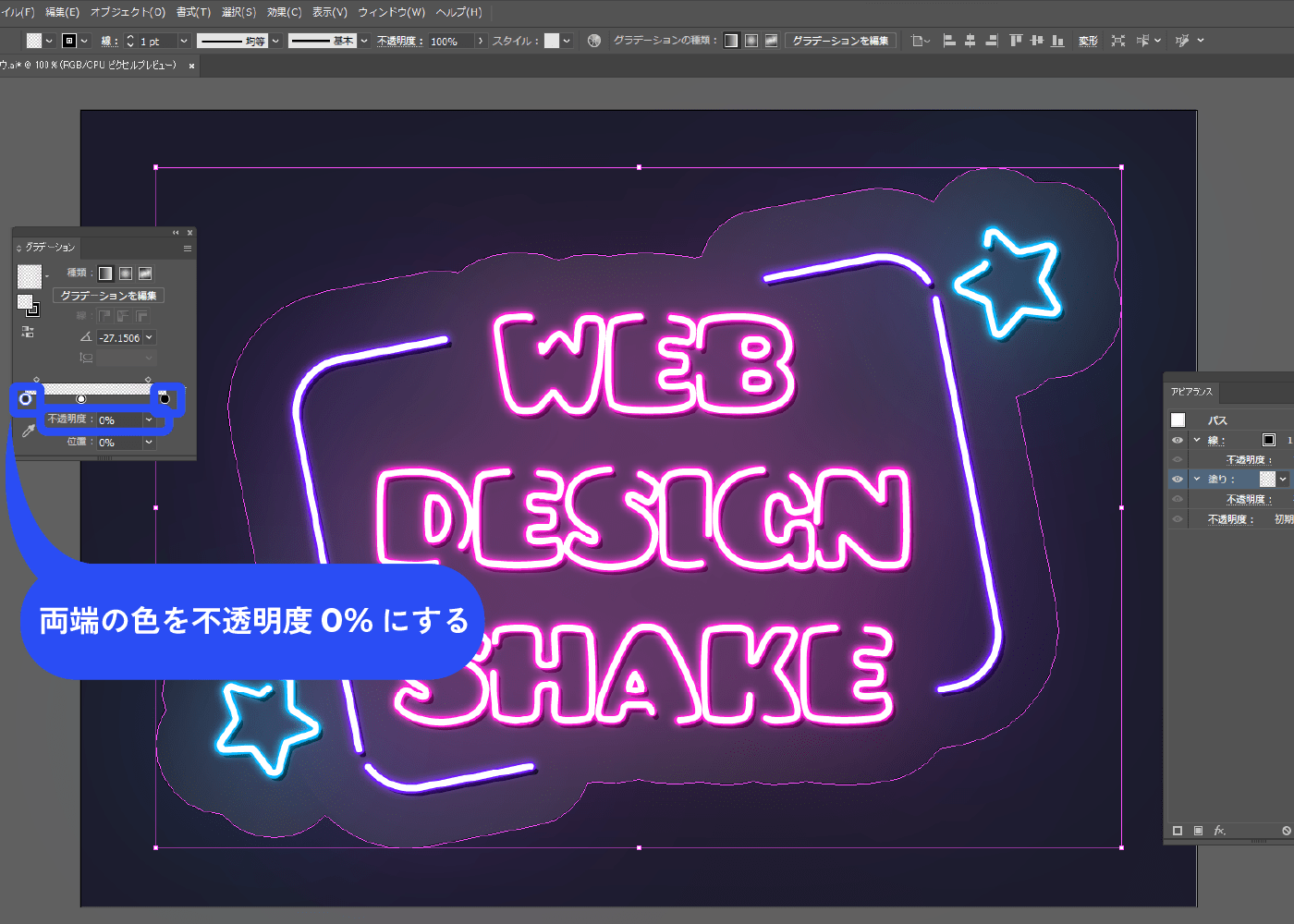1294x924 pixels.
Task: Open the gradient angle value dropdown
Action: 148,337
